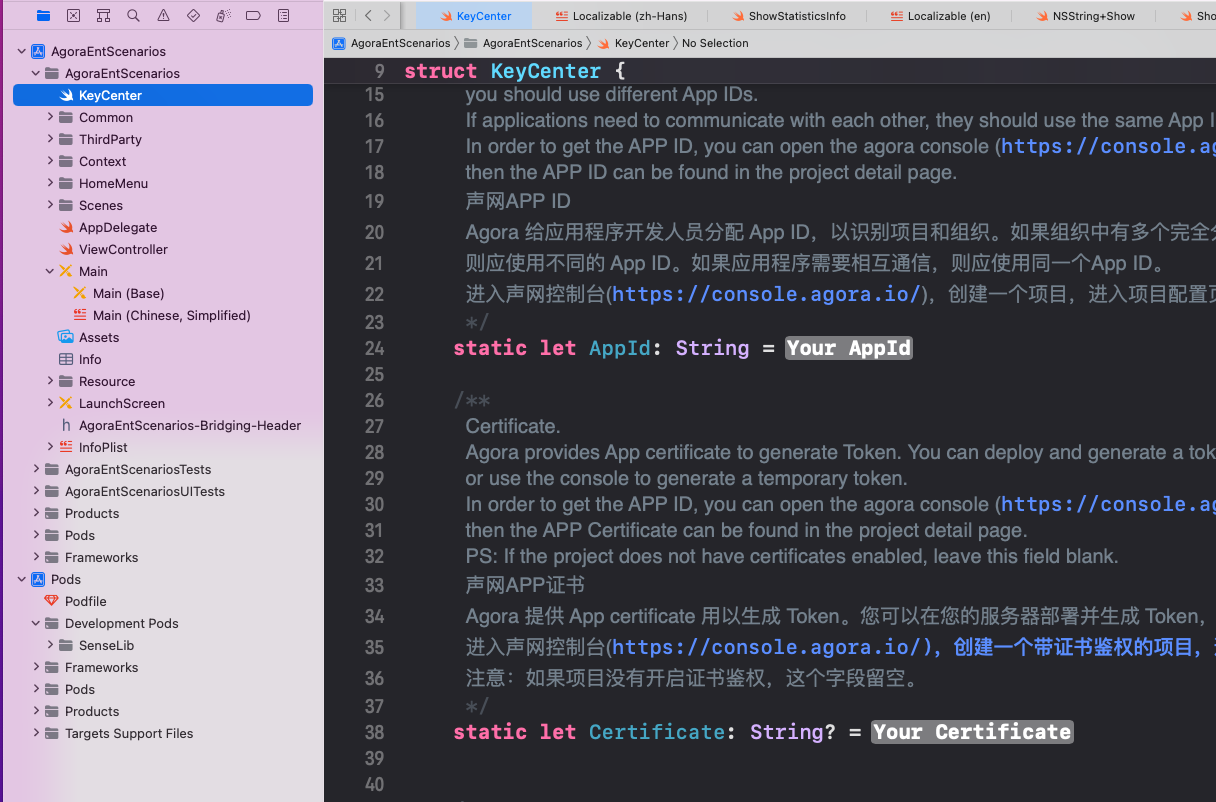Viewport: 1216px width, 802px height.
Task: Open the Project navigator folder icon
Action: 43,16
